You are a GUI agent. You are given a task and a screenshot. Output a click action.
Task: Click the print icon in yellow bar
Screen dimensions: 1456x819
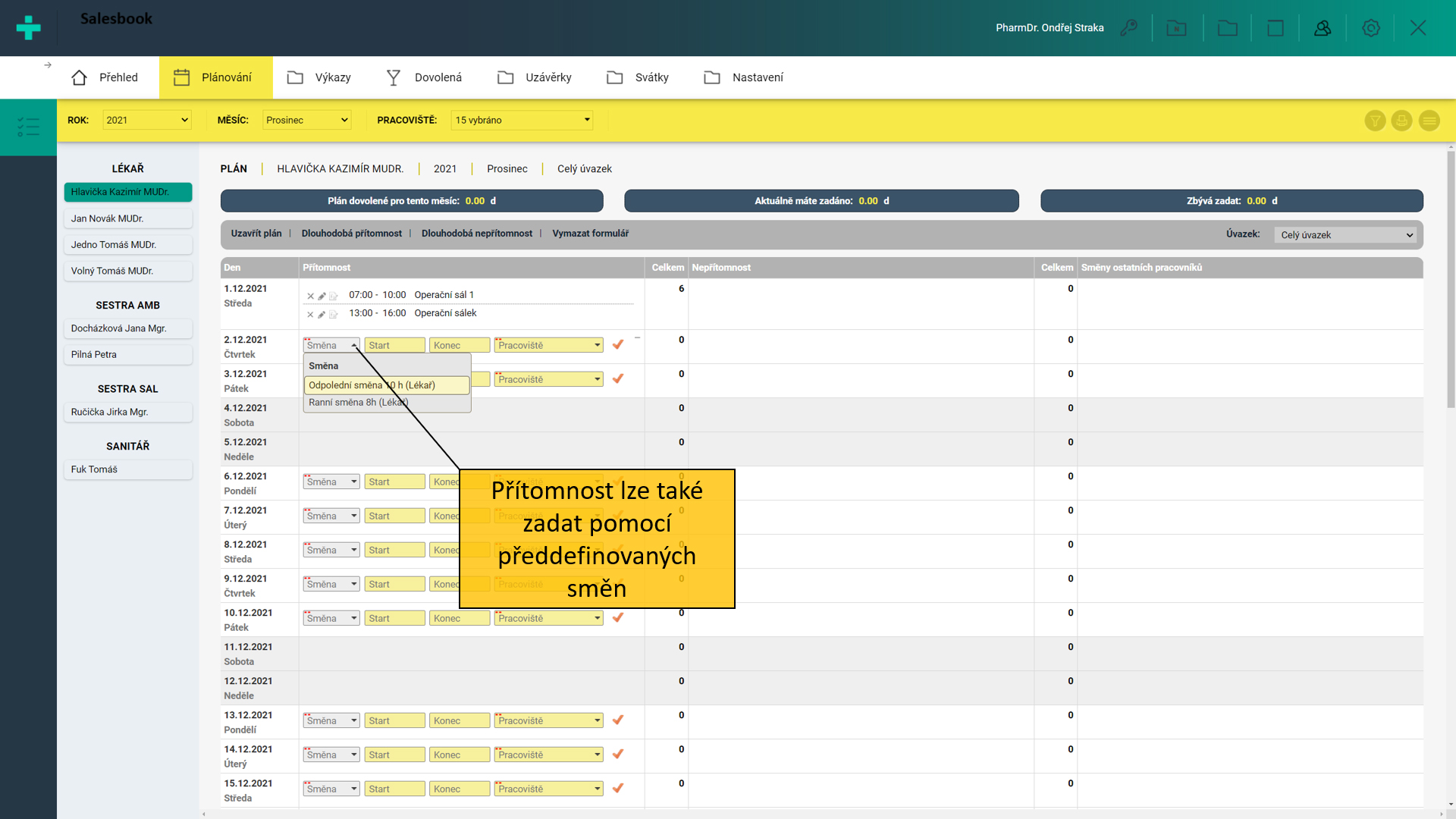point(1401,121)
